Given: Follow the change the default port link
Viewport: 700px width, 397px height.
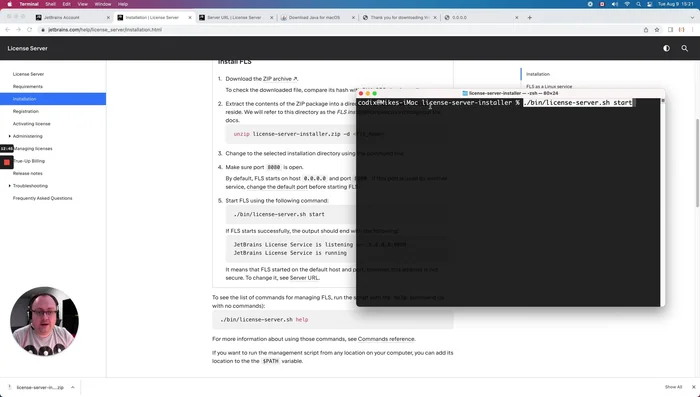Looking at the screenshot, I should click(277, 187).
